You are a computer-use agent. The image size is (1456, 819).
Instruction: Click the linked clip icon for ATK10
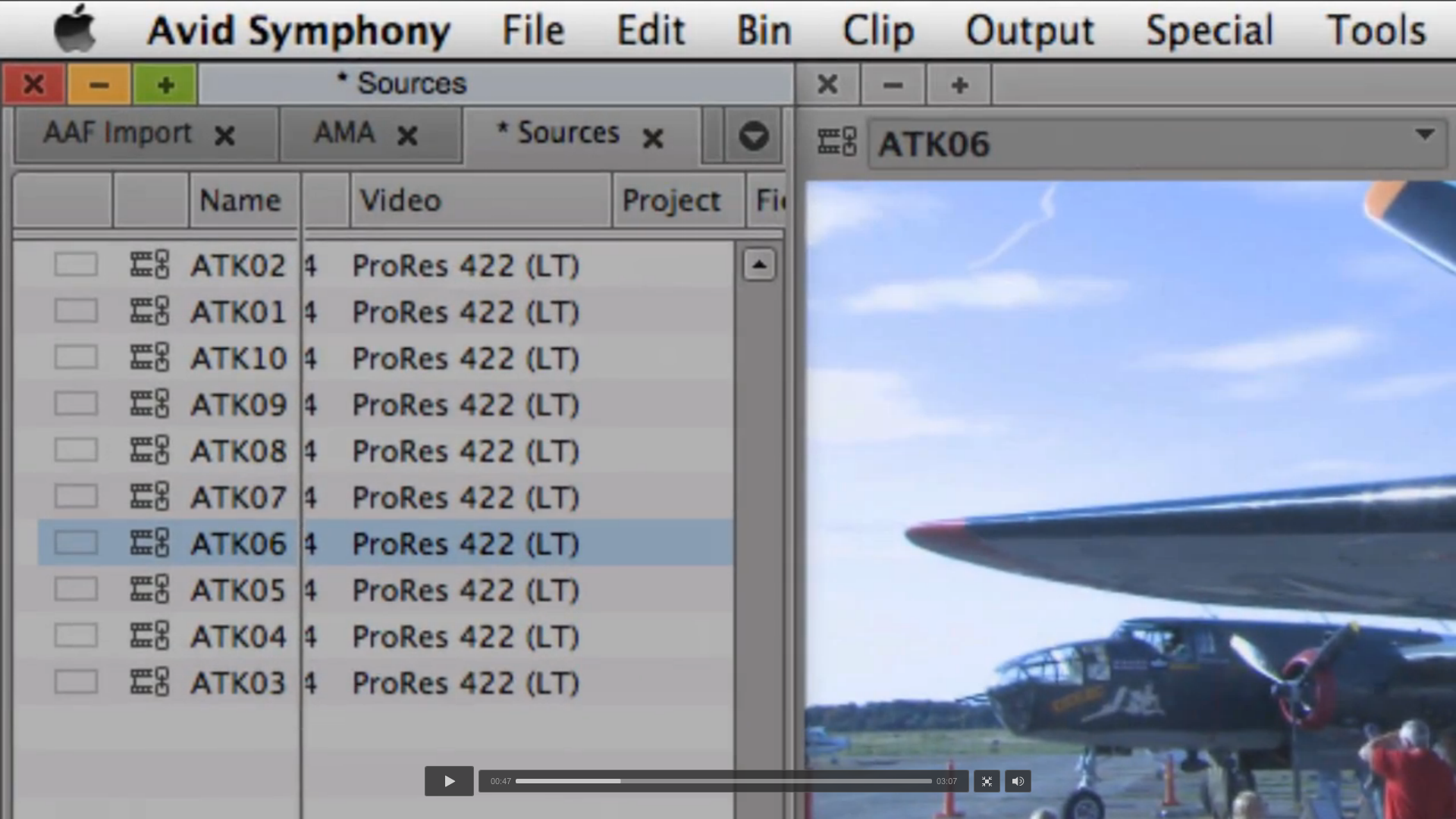coord(149,358)
